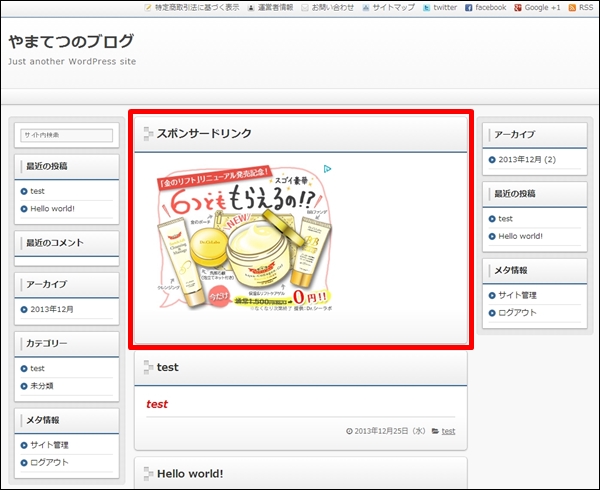Click the facebook icon in top bar
This screenshot has height=490, width=600.
(468, 8)
